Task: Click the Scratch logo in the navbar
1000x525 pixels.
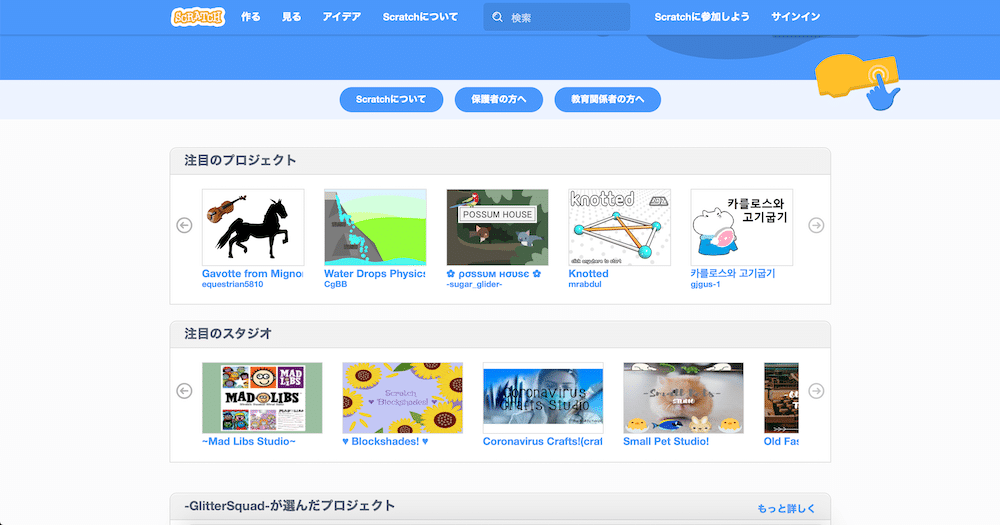Action: [x=198, y=17]
